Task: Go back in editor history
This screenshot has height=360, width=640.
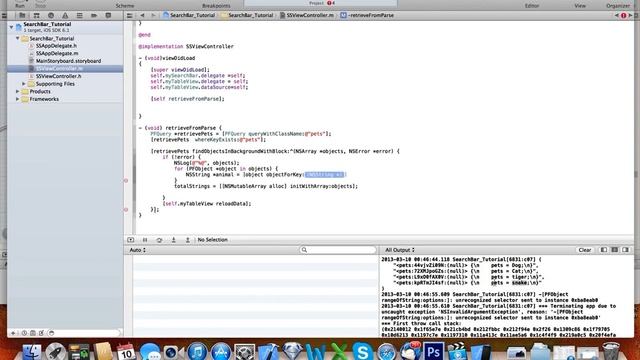Action: [x=142, y=16]
